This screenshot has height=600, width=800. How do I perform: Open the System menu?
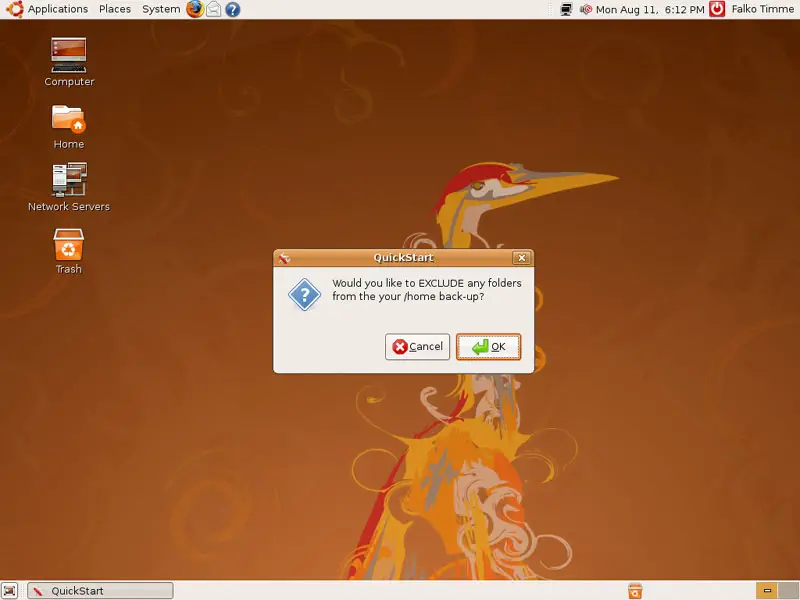161,9
